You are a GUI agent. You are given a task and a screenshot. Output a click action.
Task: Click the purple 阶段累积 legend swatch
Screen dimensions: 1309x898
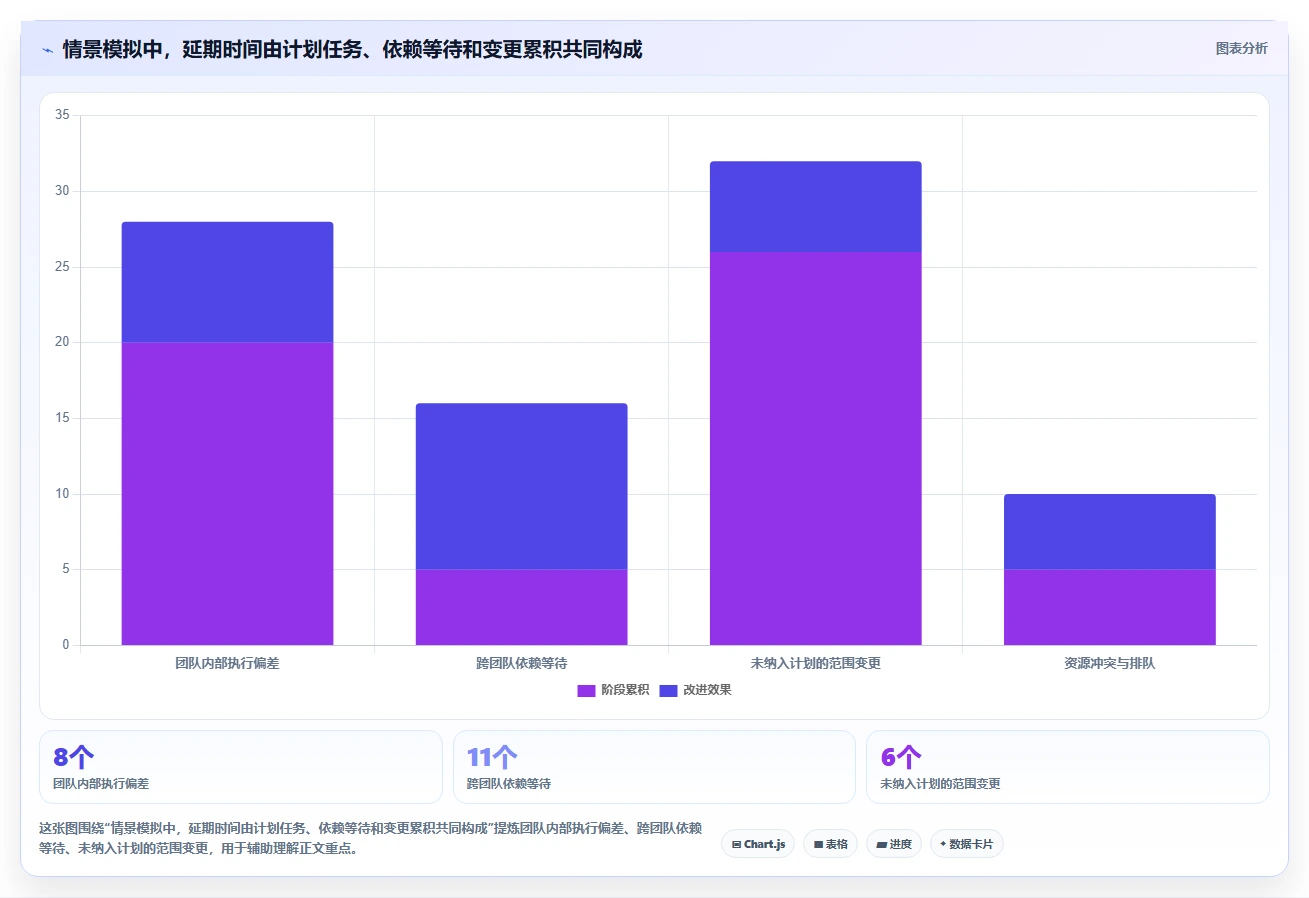click(586, 690)
